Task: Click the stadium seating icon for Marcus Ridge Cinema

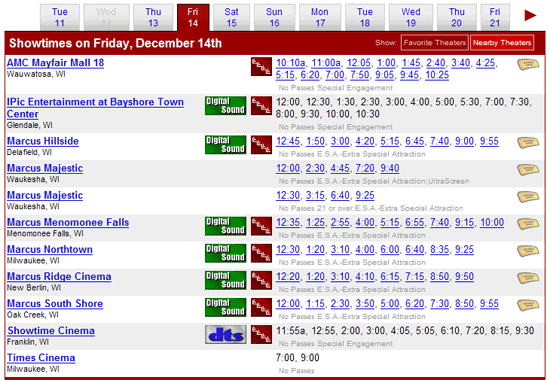Action: point(261,280)
